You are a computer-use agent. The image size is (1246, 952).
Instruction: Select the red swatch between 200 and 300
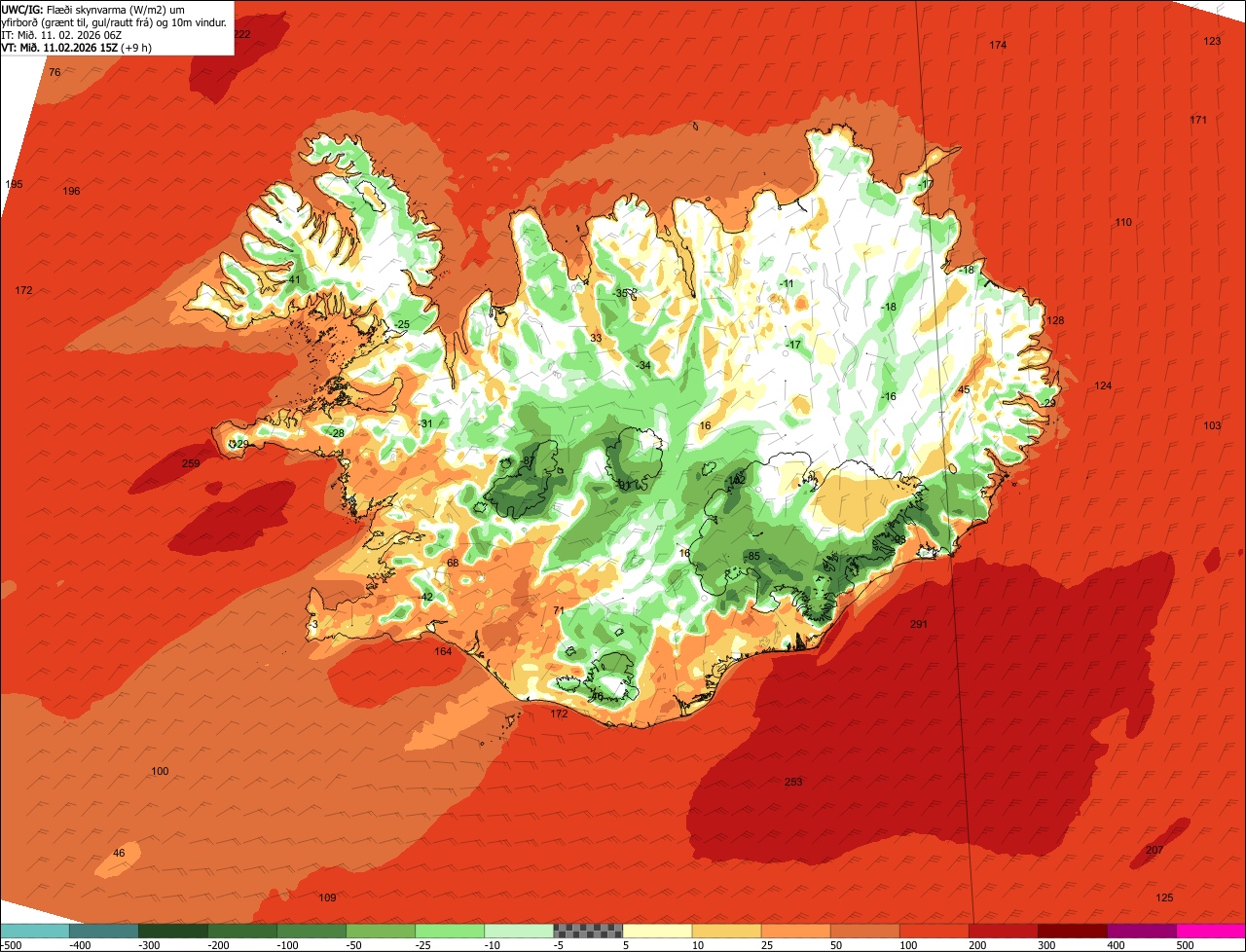(1004, 931)
